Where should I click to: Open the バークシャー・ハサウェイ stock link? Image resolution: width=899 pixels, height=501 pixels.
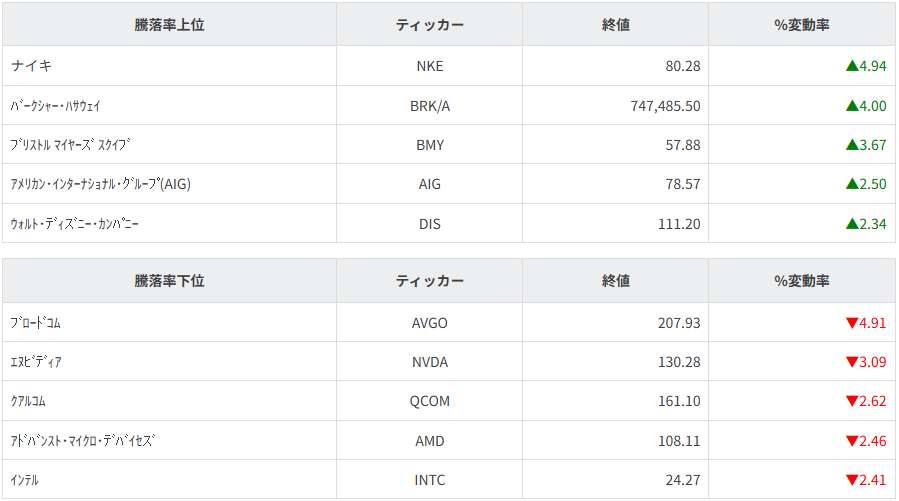[x=55, y=106]
